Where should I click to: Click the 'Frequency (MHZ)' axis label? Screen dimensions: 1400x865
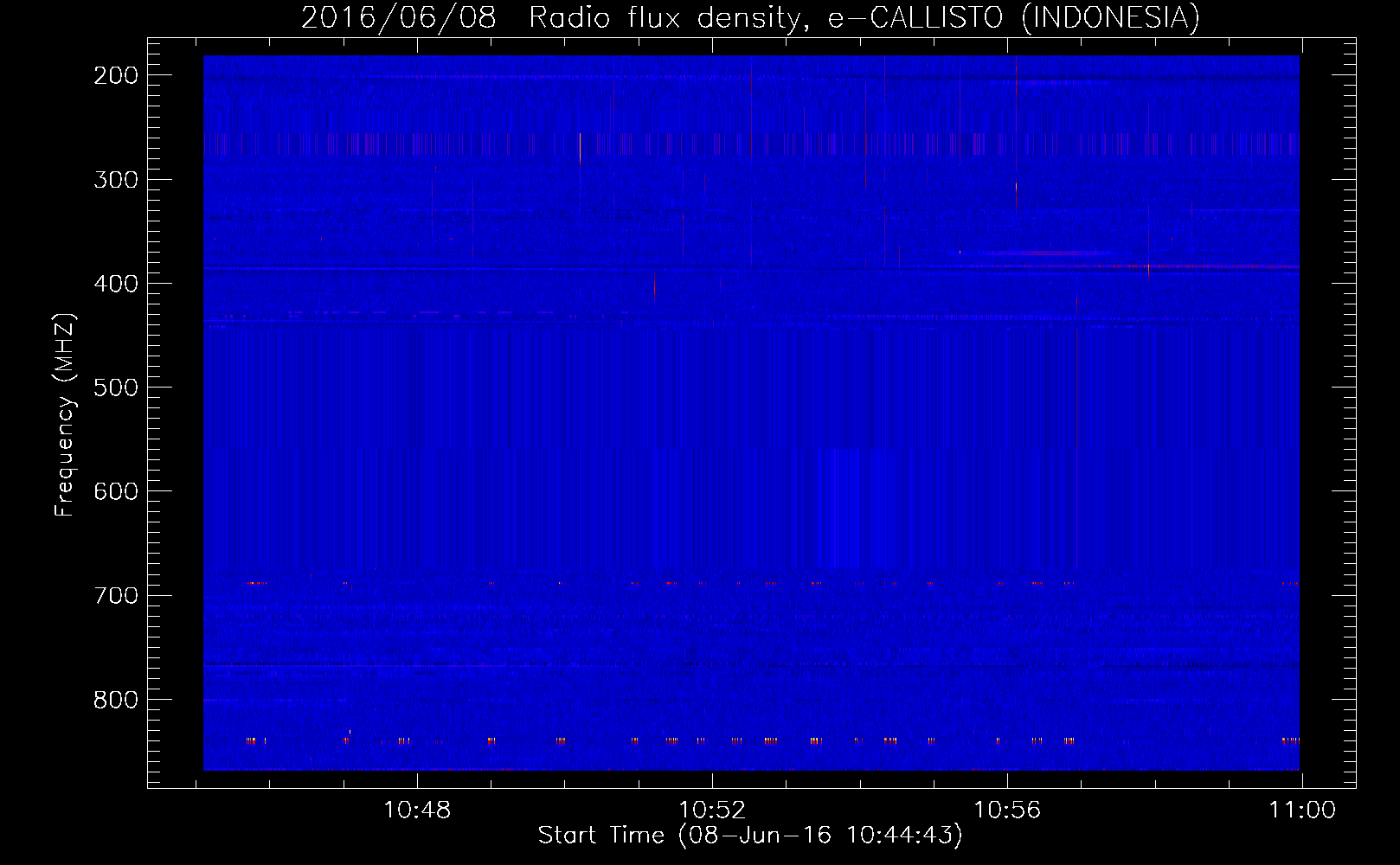[x=65, y=415]
